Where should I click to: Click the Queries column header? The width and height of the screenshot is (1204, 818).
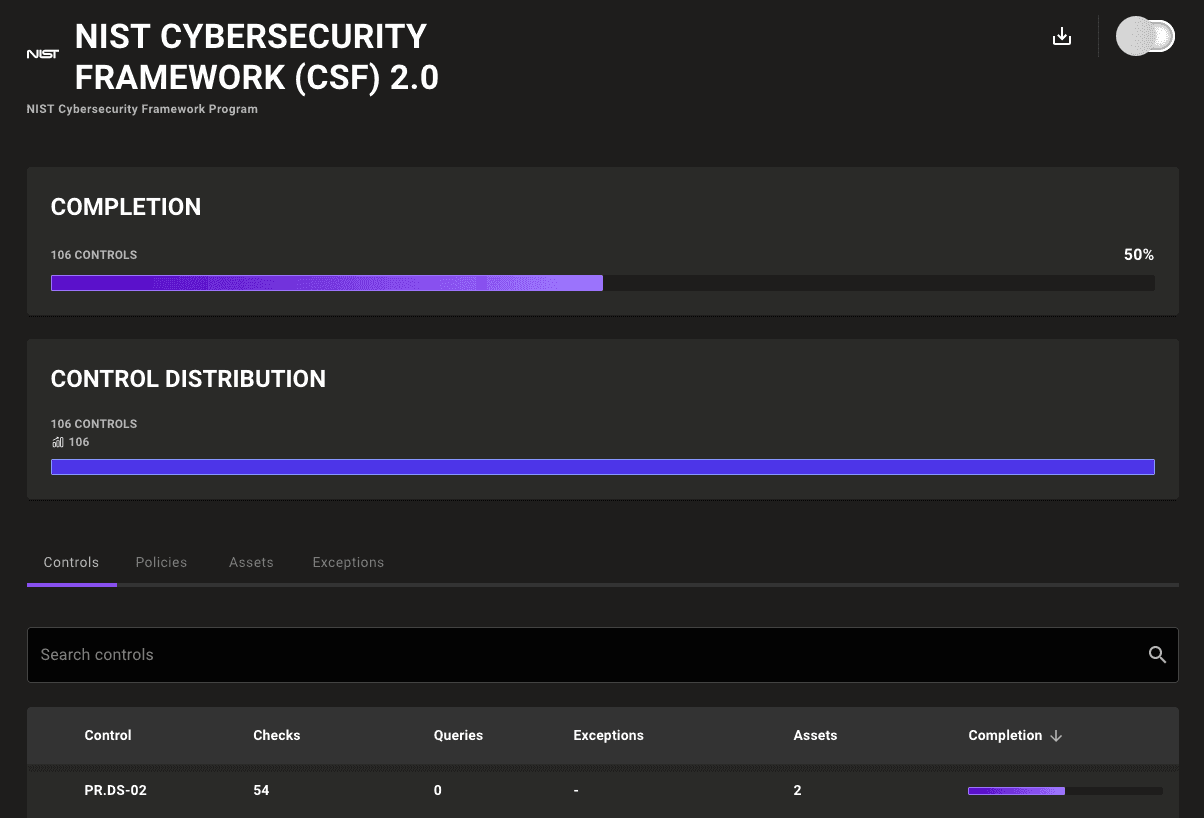click(x=458, y=735)
